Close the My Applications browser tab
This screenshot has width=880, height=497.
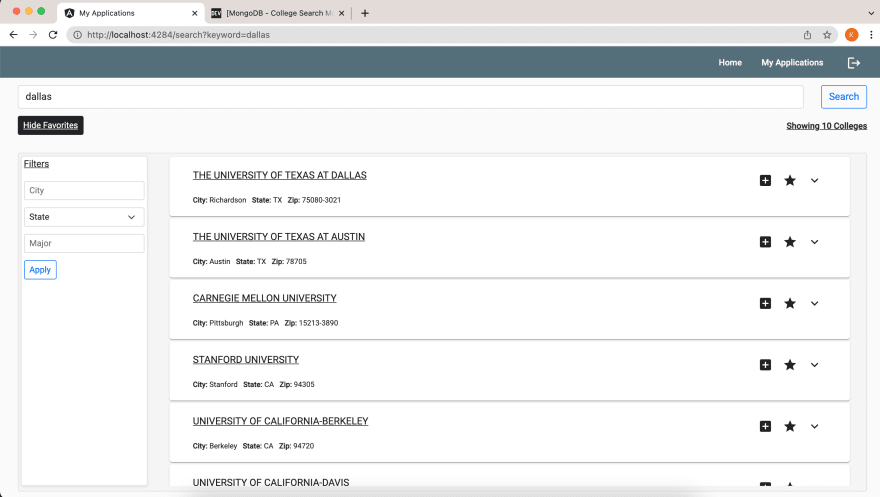pyautogui.click(x=195, y=13)
